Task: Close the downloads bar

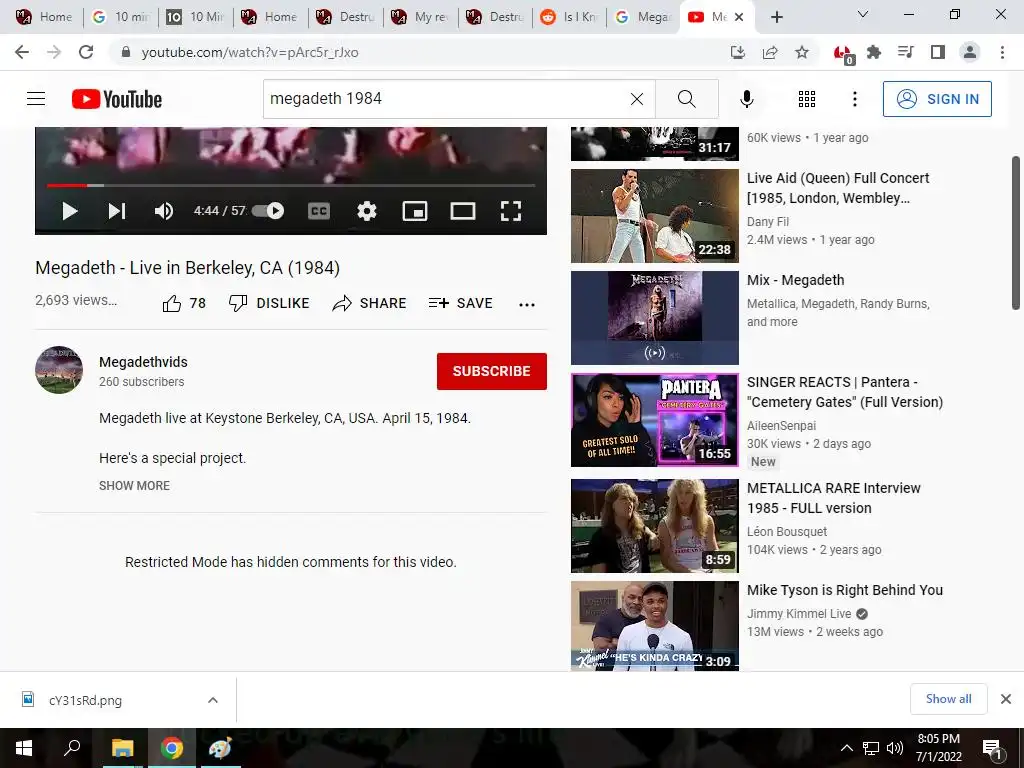Action: coord(1006,699)
